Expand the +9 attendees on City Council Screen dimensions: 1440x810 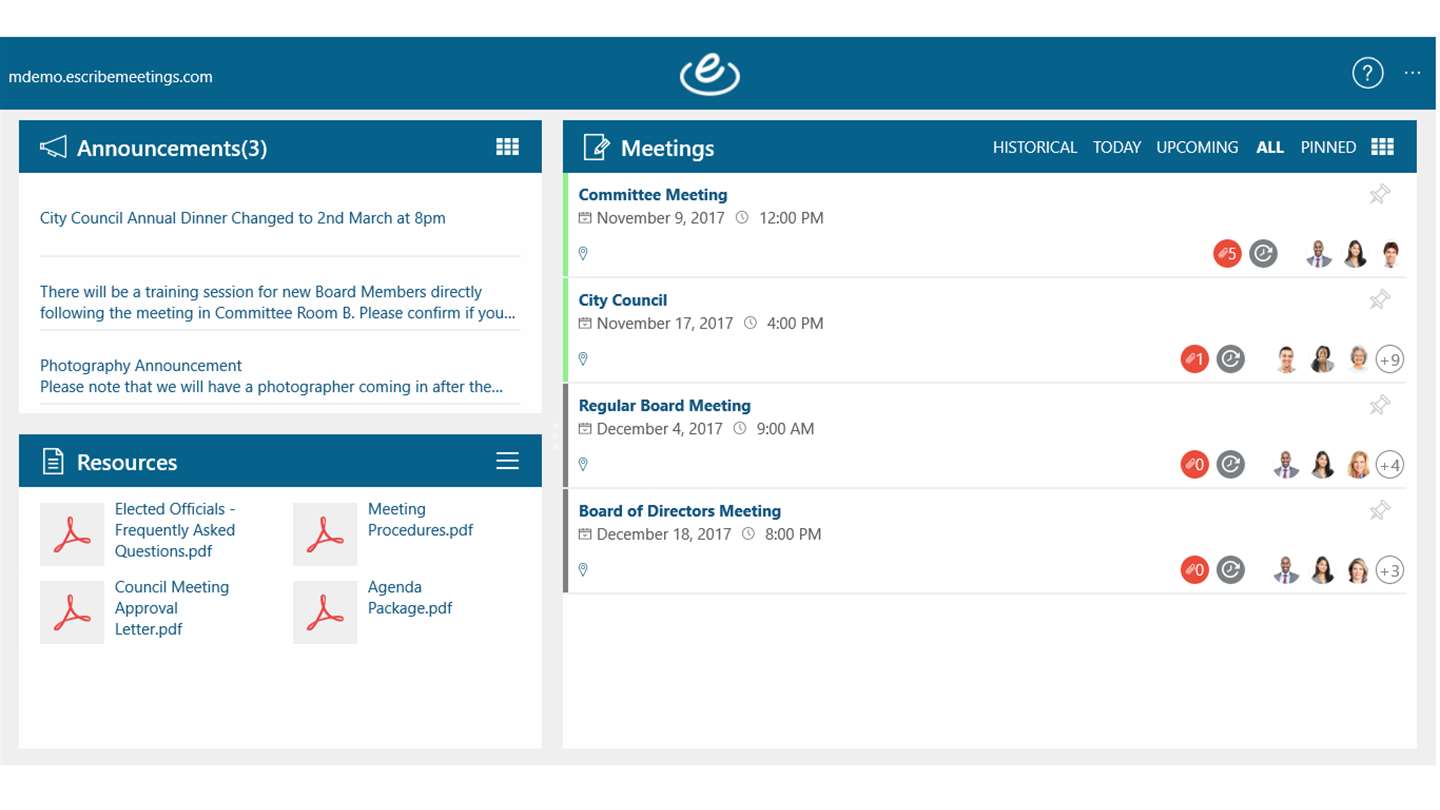click(x=1390, y=359)
